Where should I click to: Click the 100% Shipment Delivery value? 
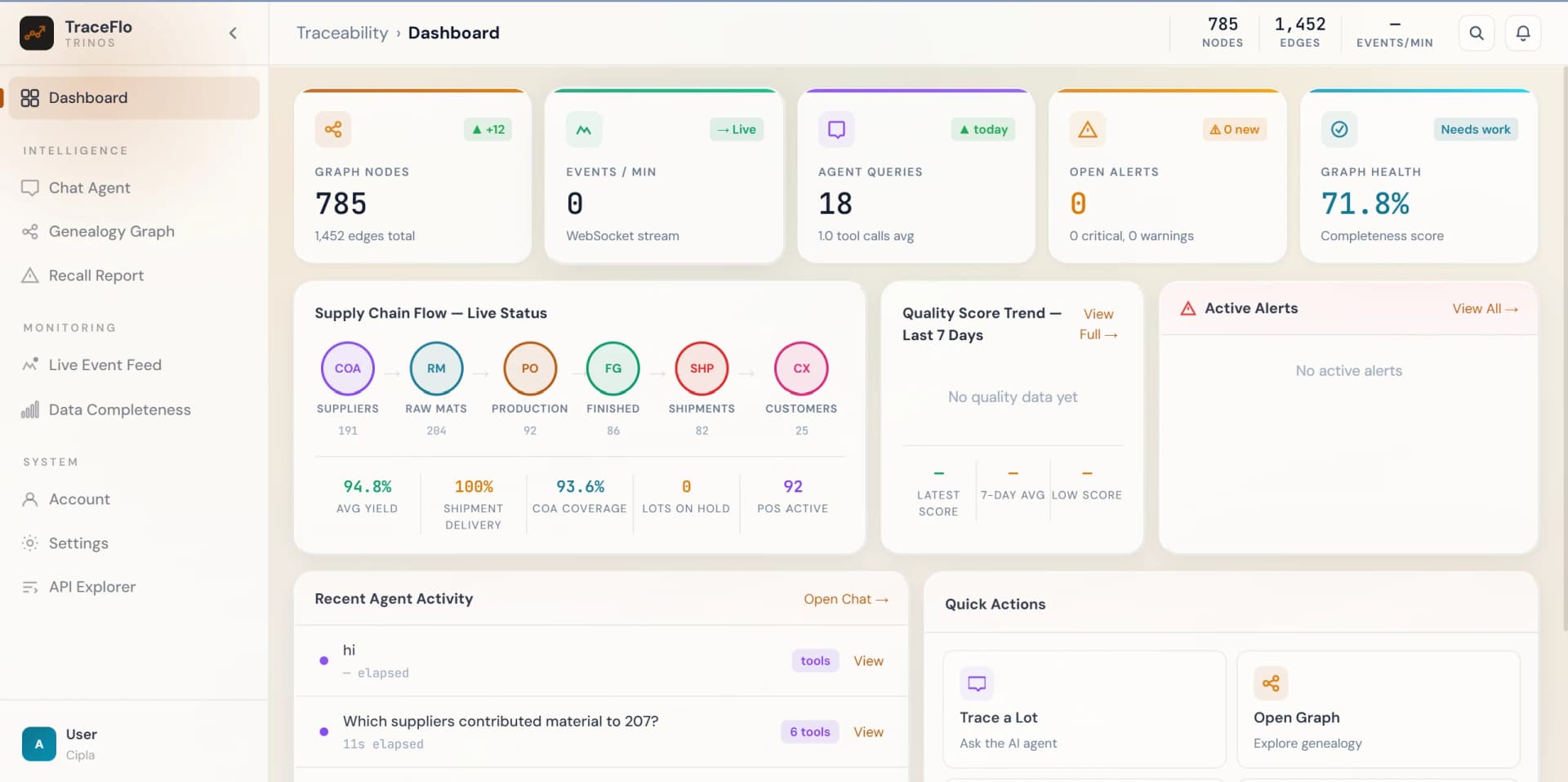tap(474, 486)
